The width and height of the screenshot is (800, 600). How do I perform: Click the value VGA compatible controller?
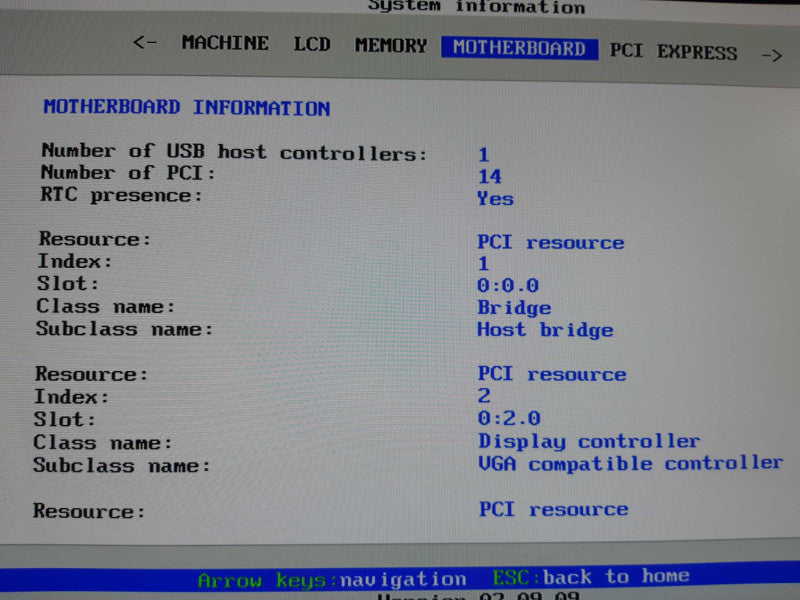pyautogui.click(x=631, y=464)
